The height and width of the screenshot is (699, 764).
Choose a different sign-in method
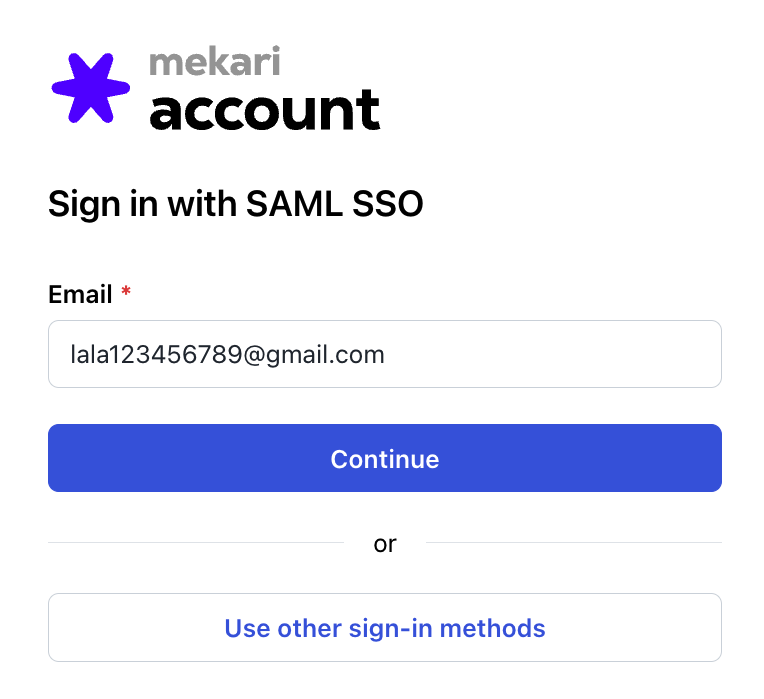pyautogui.click(x=385, y=628)
